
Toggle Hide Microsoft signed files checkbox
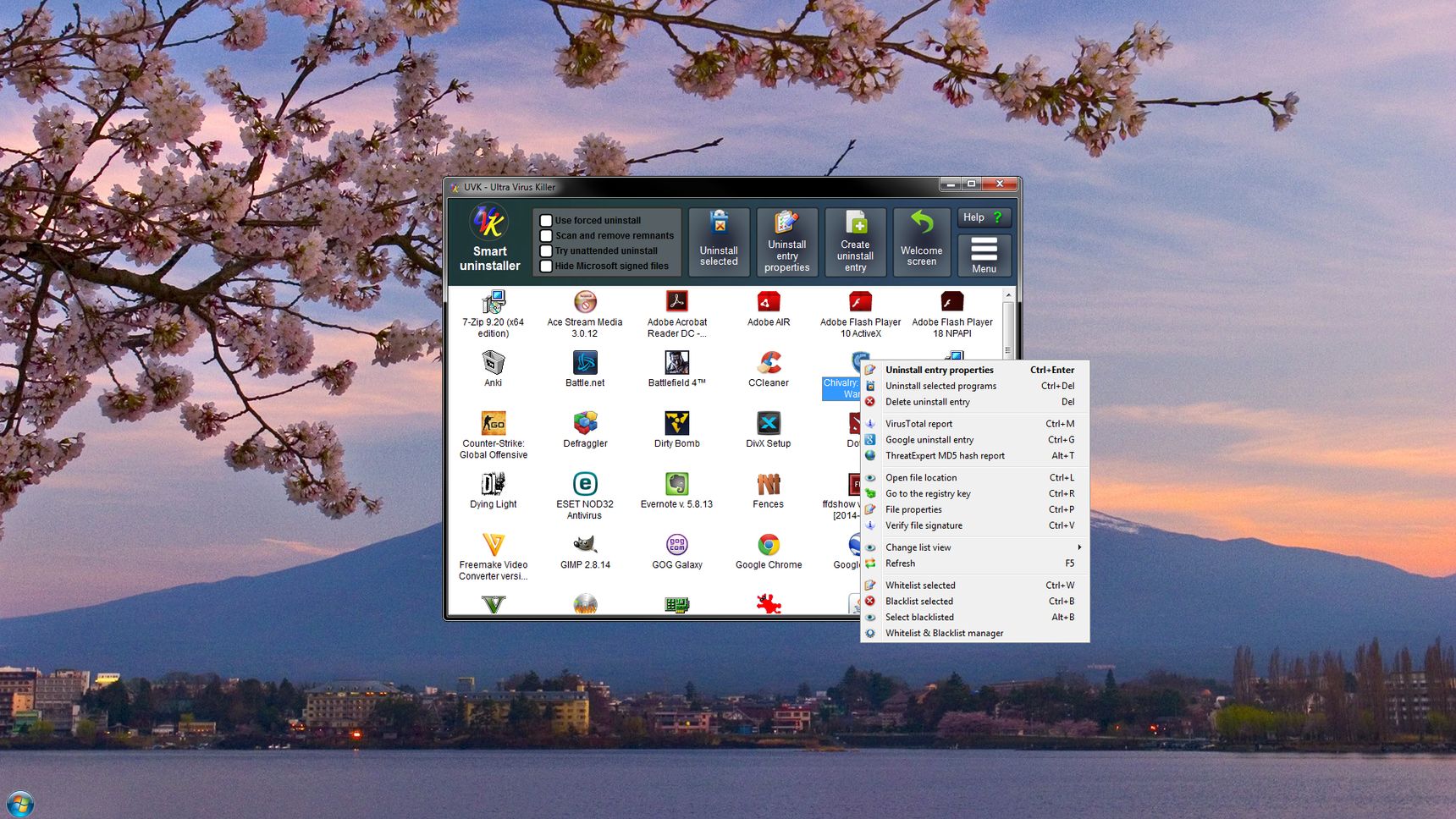[x=546, y=267]
